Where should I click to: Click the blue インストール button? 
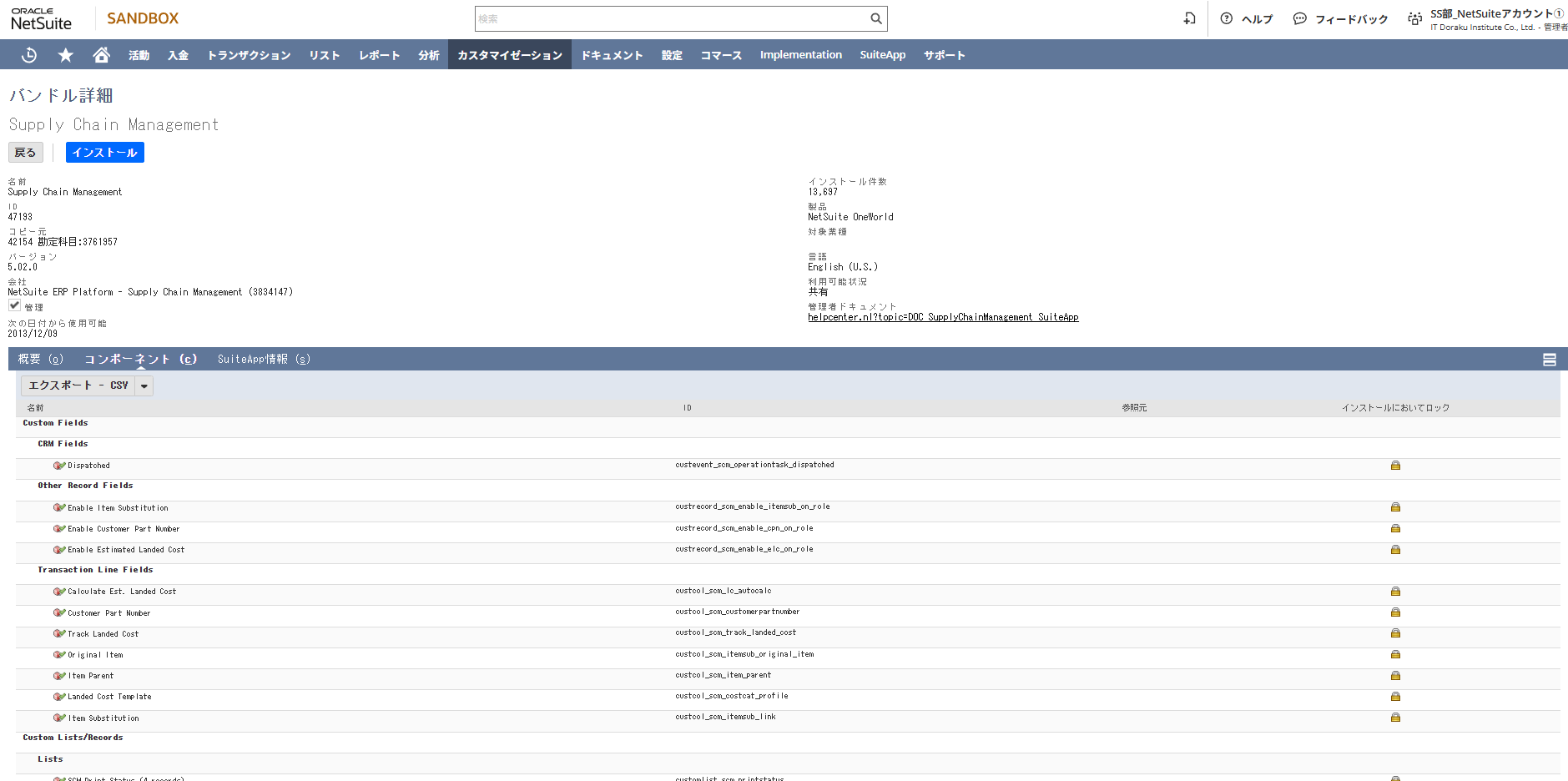[105, 153]
